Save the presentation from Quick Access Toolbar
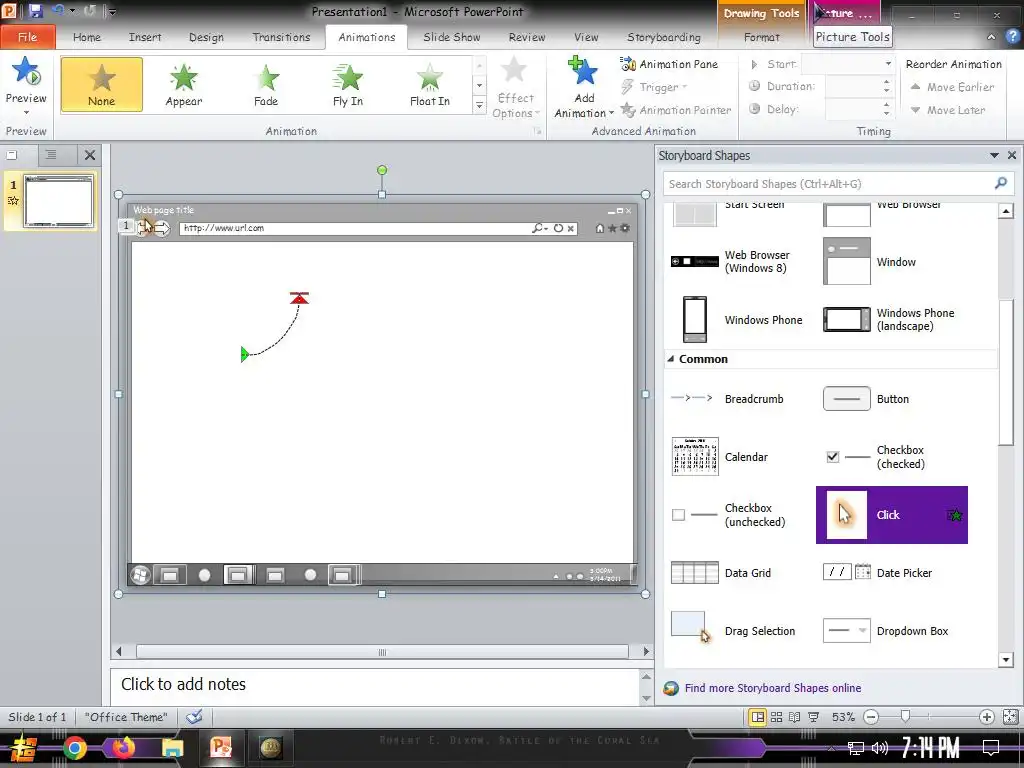The height and width of the screenshot is (768, 1024). [x=35, y=11]
